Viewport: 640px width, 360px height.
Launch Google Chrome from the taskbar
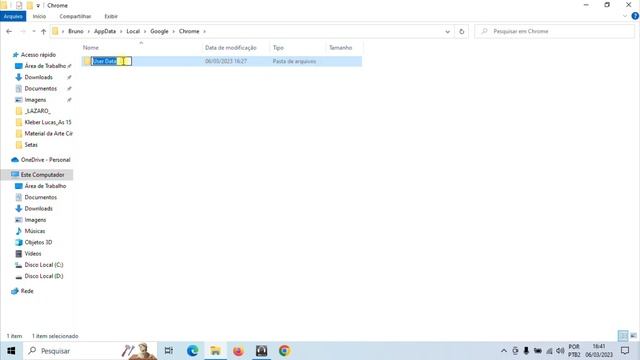pyautogui.click(x=284, y=351)
